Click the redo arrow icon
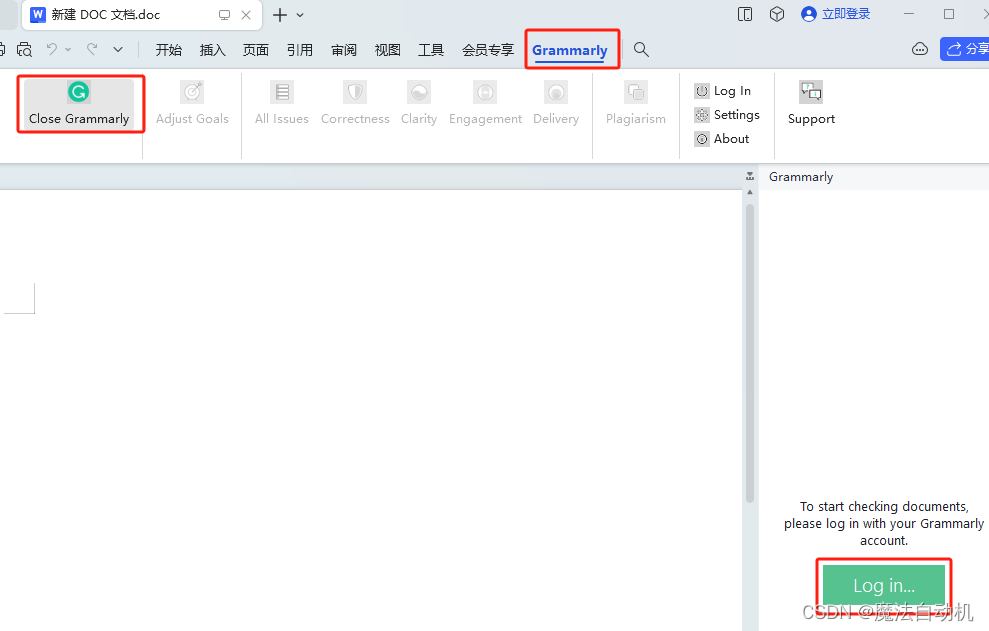 [92, 49]
